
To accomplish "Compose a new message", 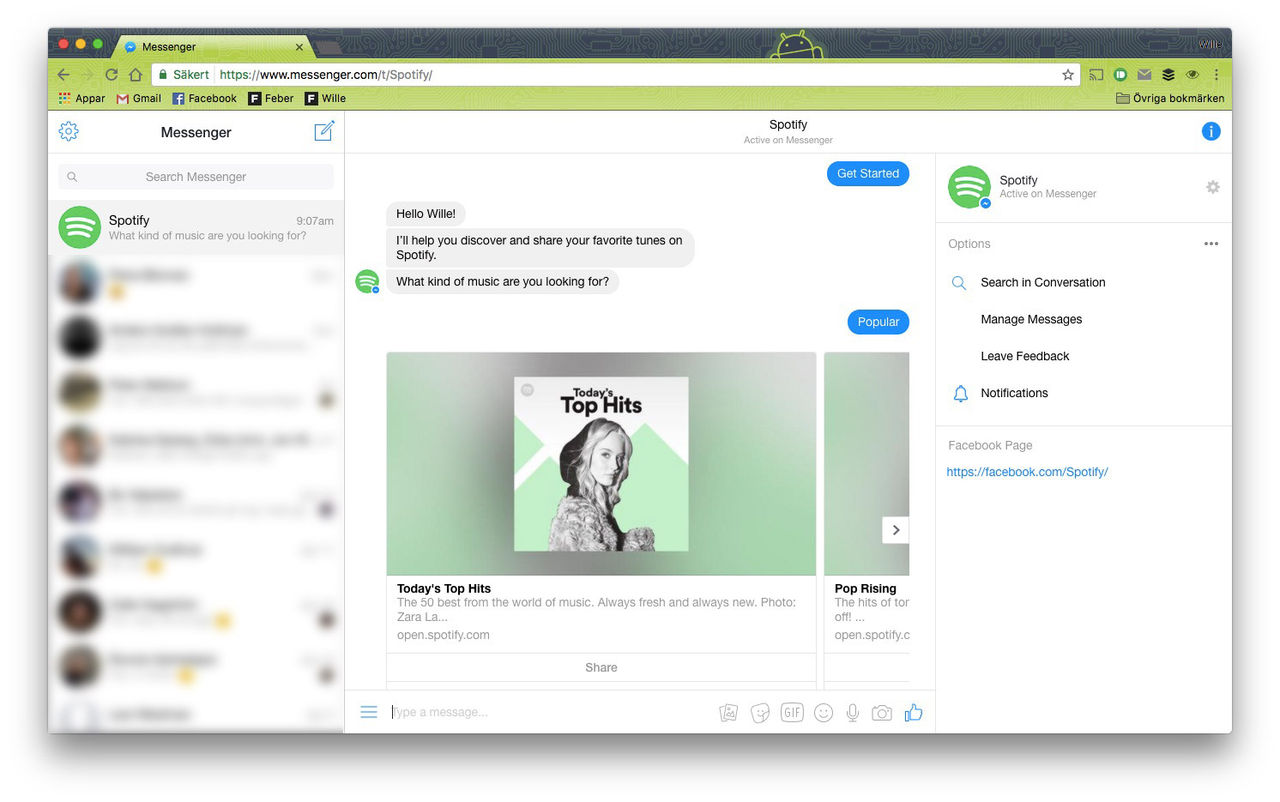I will (324, 131).
